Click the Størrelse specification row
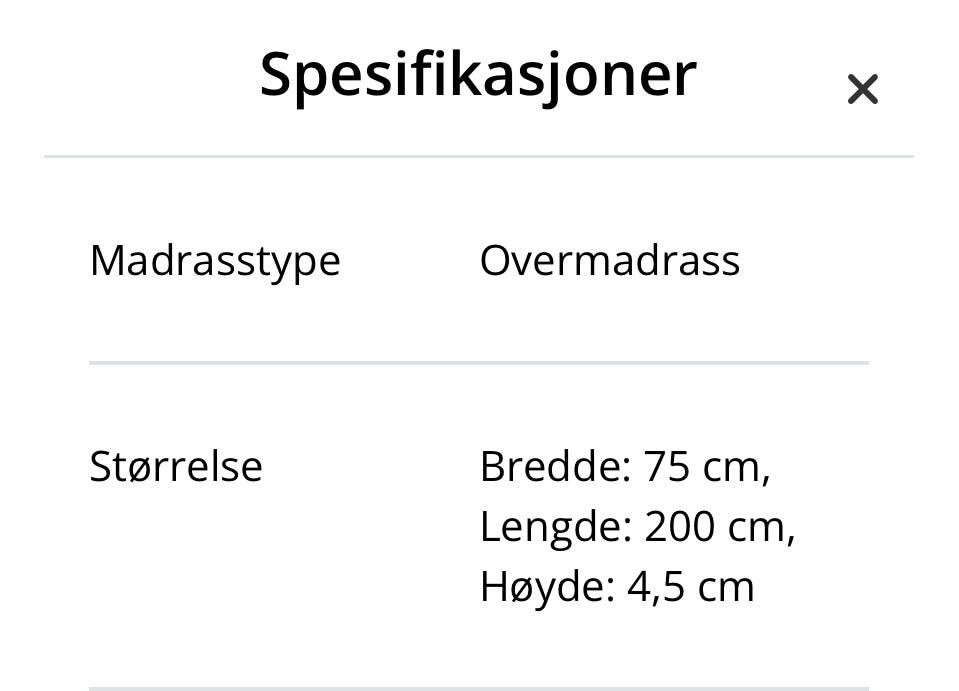Image resolution: width=959 pixels, height=691 pixels. pyautogui.click(x=478, y=524)
